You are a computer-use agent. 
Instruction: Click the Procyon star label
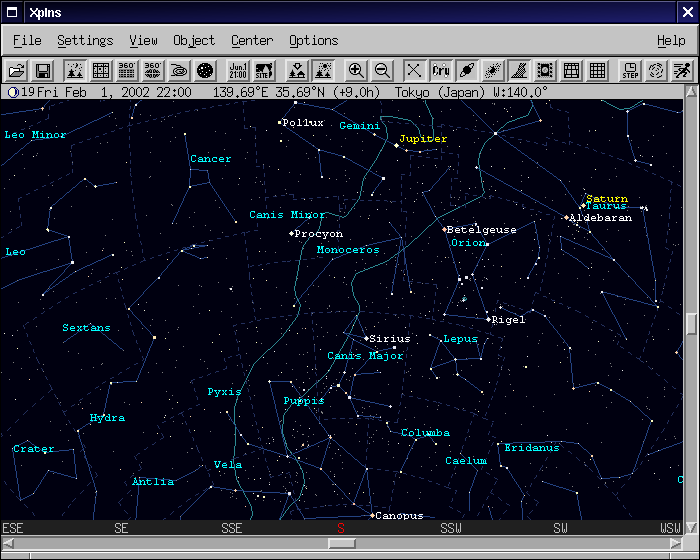(319, 234)
